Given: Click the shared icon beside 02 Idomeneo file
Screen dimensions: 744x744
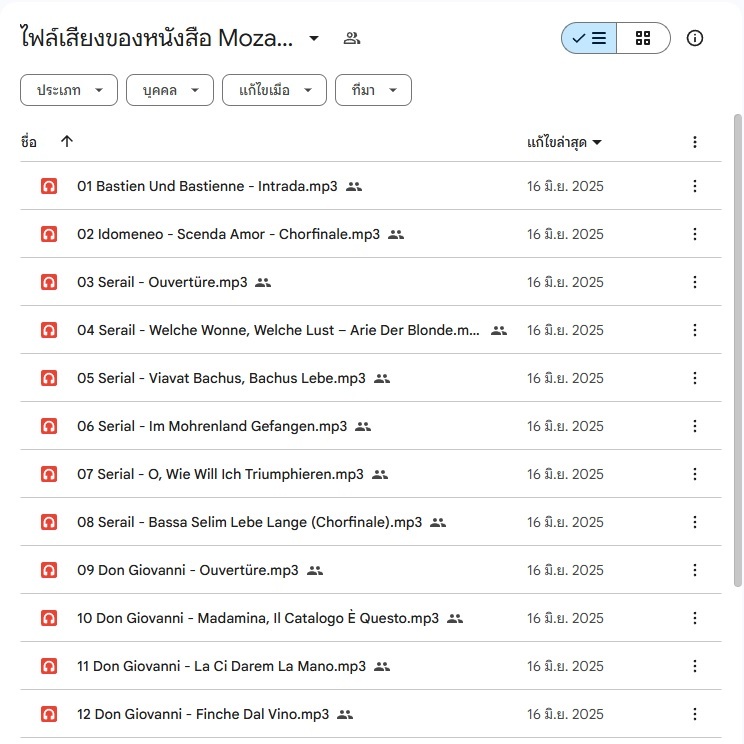Looking at the screenshot, I should (x=396, y=234).
